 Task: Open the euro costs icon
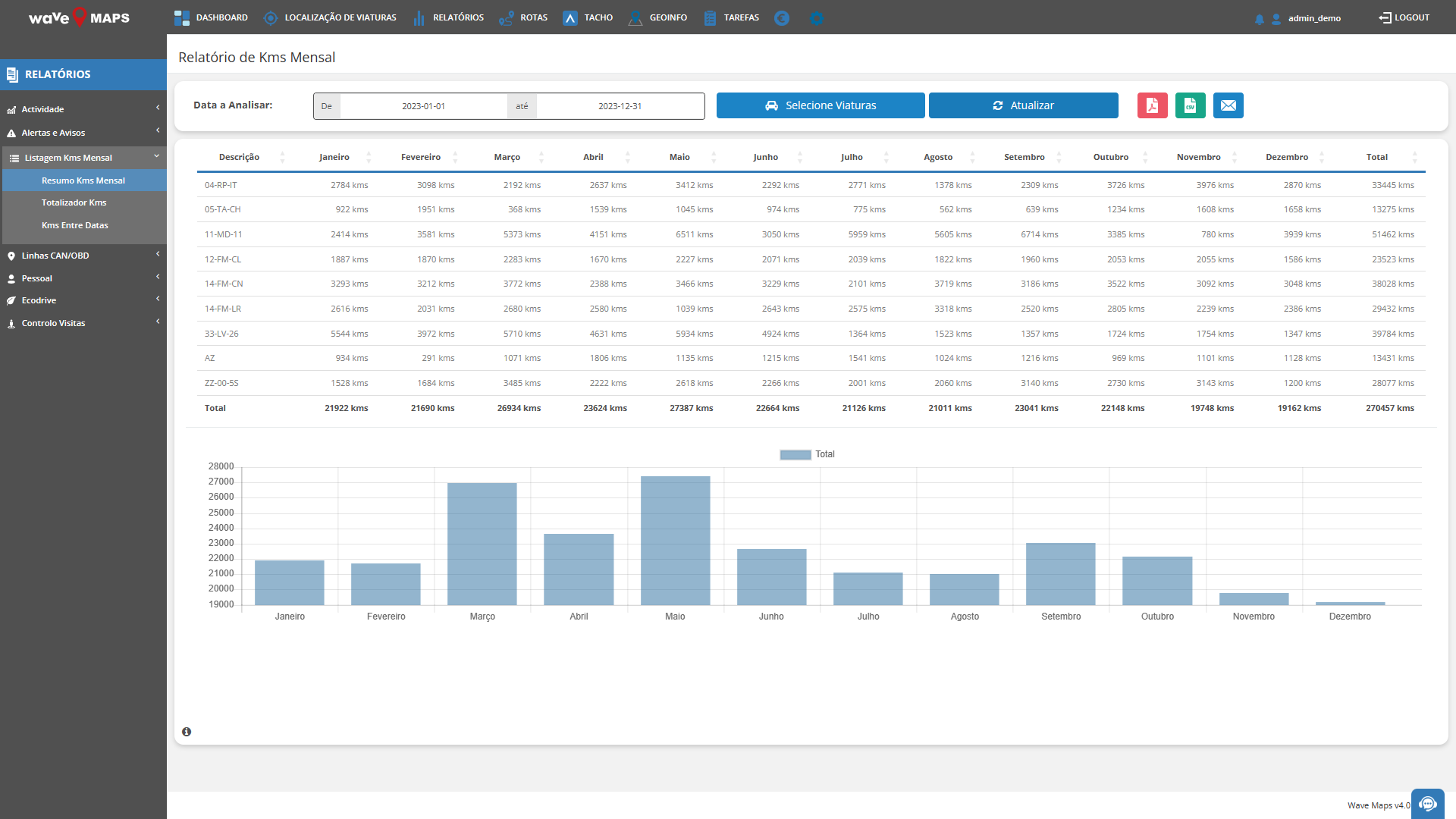(782, 17)
